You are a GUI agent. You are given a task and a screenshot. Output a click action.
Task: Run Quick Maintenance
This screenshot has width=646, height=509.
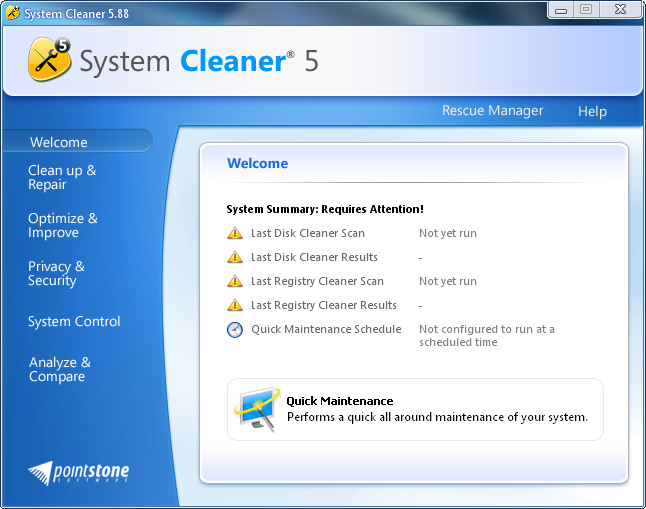[x=340, y=401]
